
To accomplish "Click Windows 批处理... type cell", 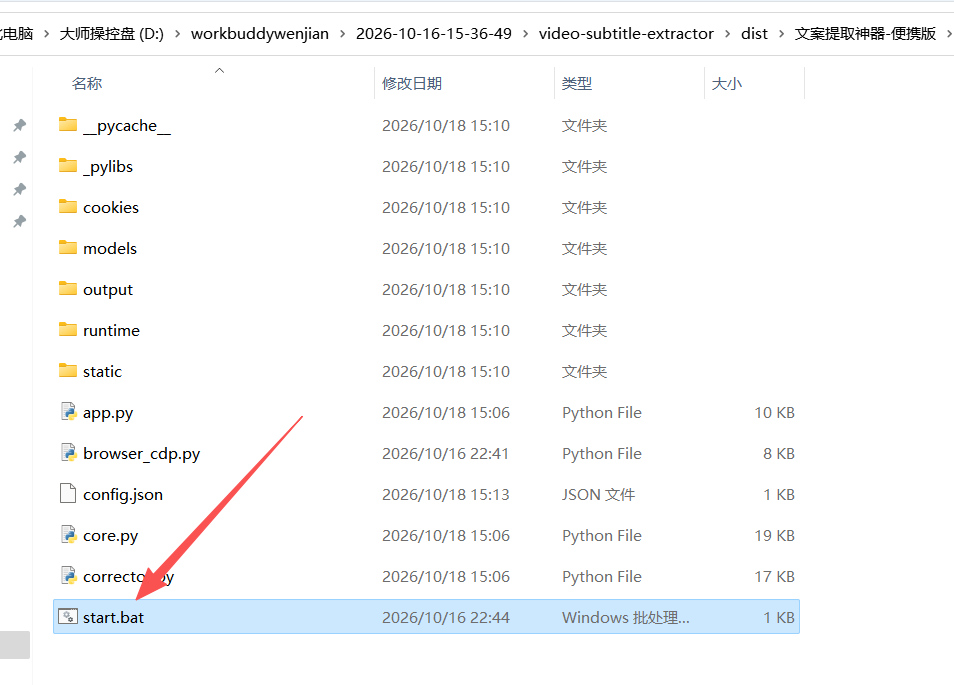I will pos(625,617).
